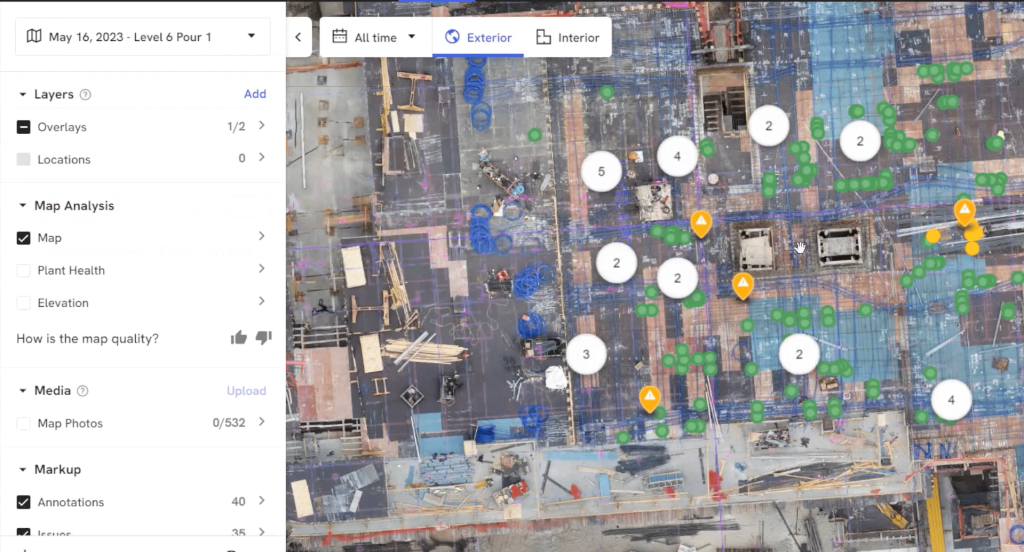This screenshot has width=1024, height=552.
Task: Collapse the Media section
Action: click(x=22, y=391)
